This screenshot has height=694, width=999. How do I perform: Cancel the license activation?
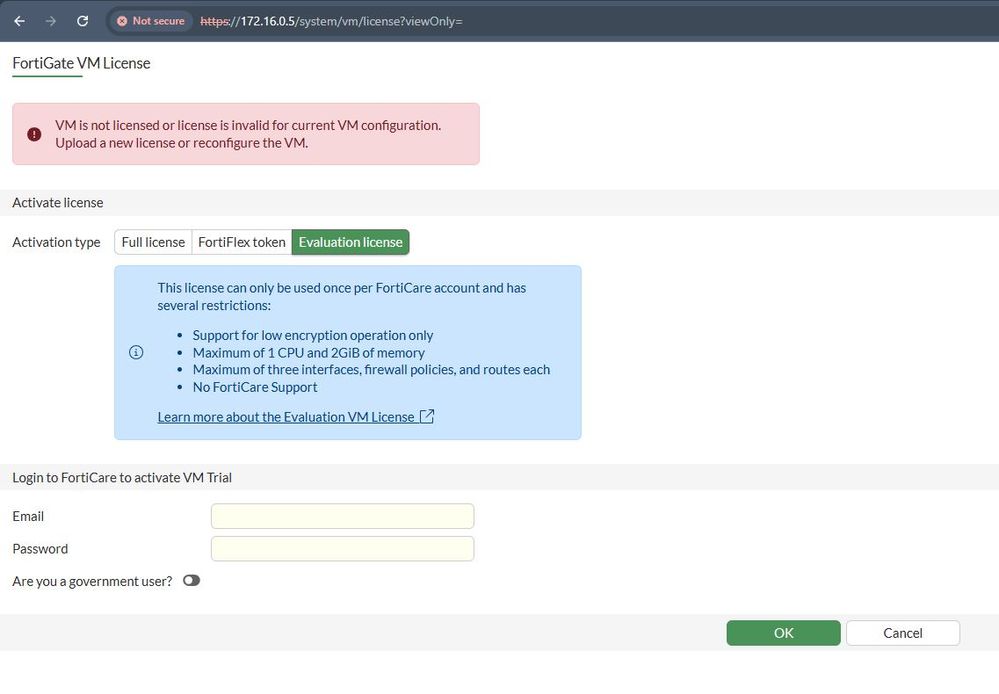pos(902,633)
